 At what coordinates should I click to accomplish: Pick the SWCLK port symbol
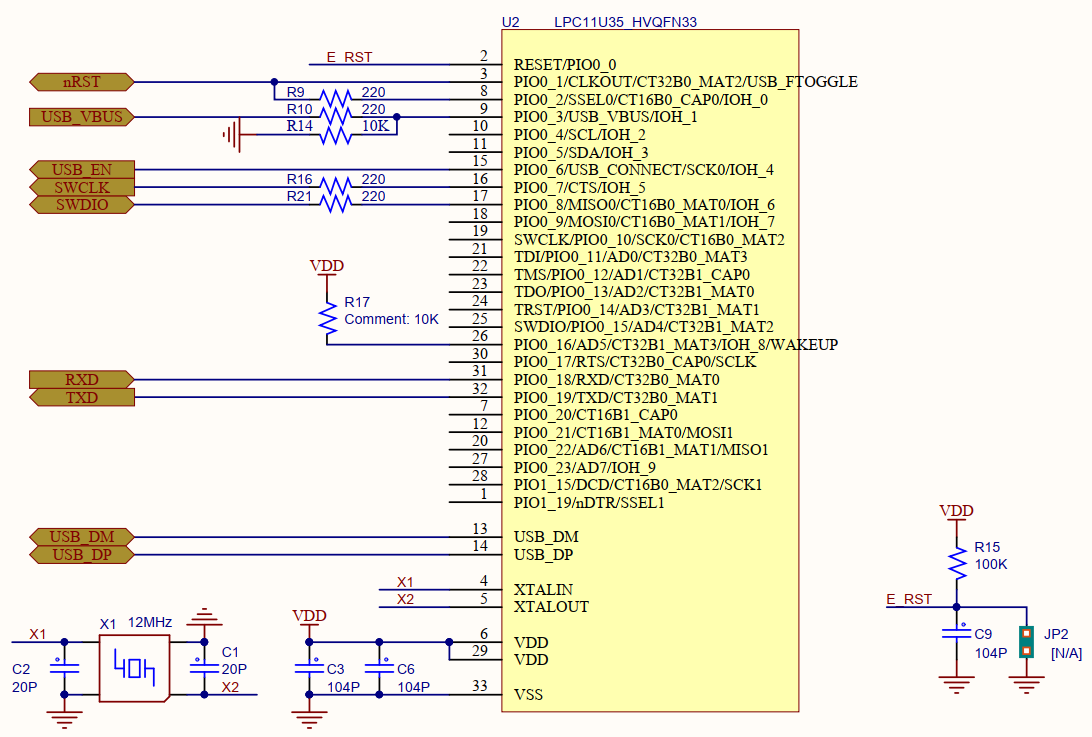tap(82, 187)
